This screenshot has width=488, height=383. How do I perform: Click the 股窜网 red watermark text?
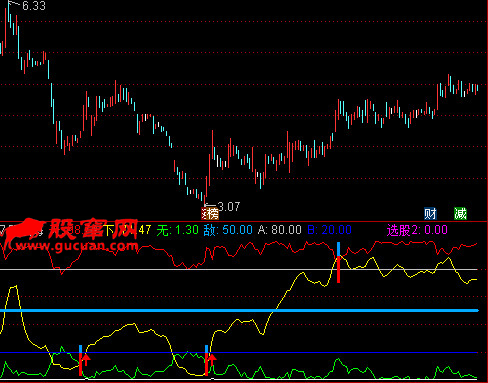point(94,229)
